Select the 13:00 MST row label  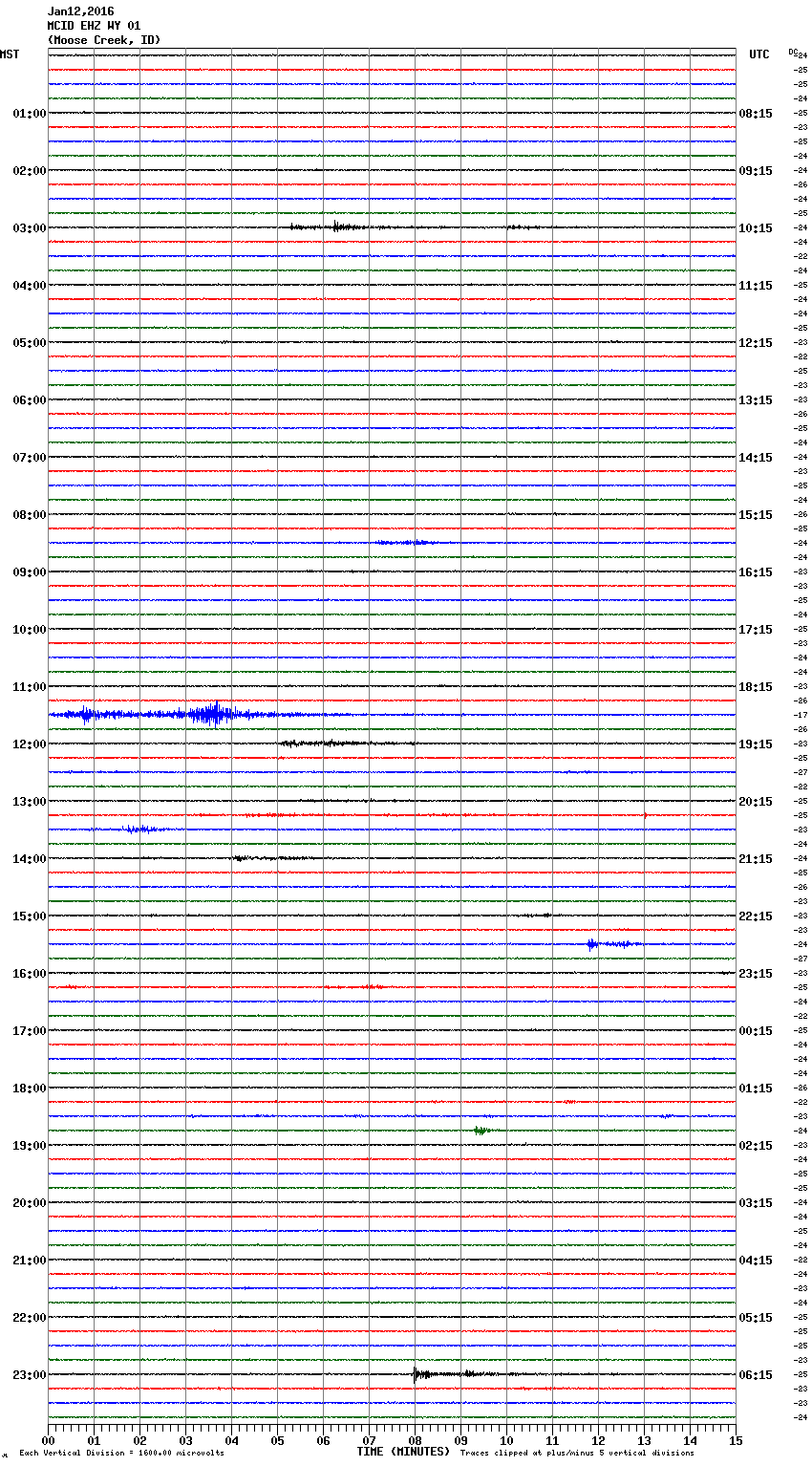click(30, 802)
